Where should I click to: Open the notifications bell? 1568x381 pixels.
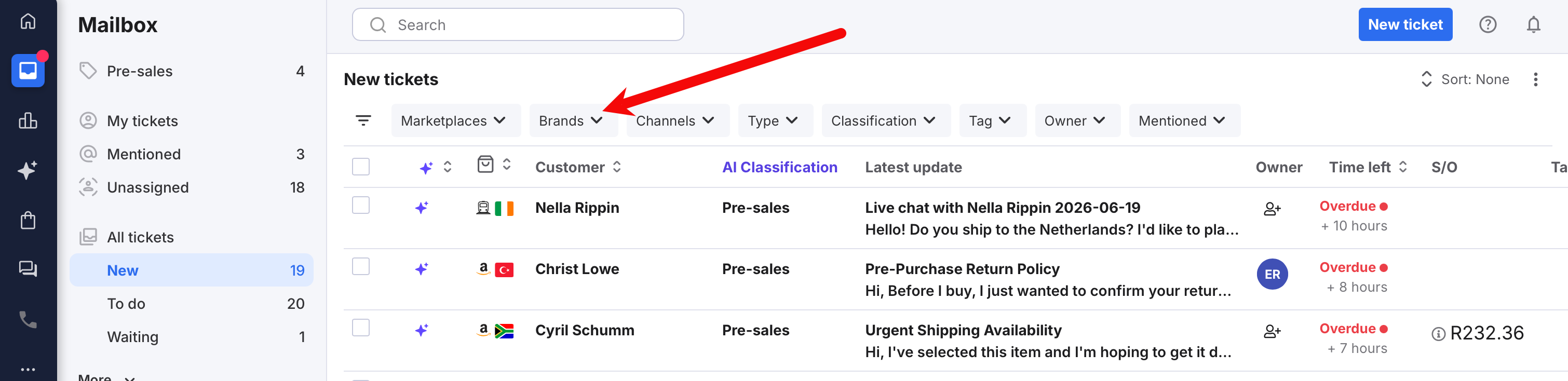[1533, 24]
